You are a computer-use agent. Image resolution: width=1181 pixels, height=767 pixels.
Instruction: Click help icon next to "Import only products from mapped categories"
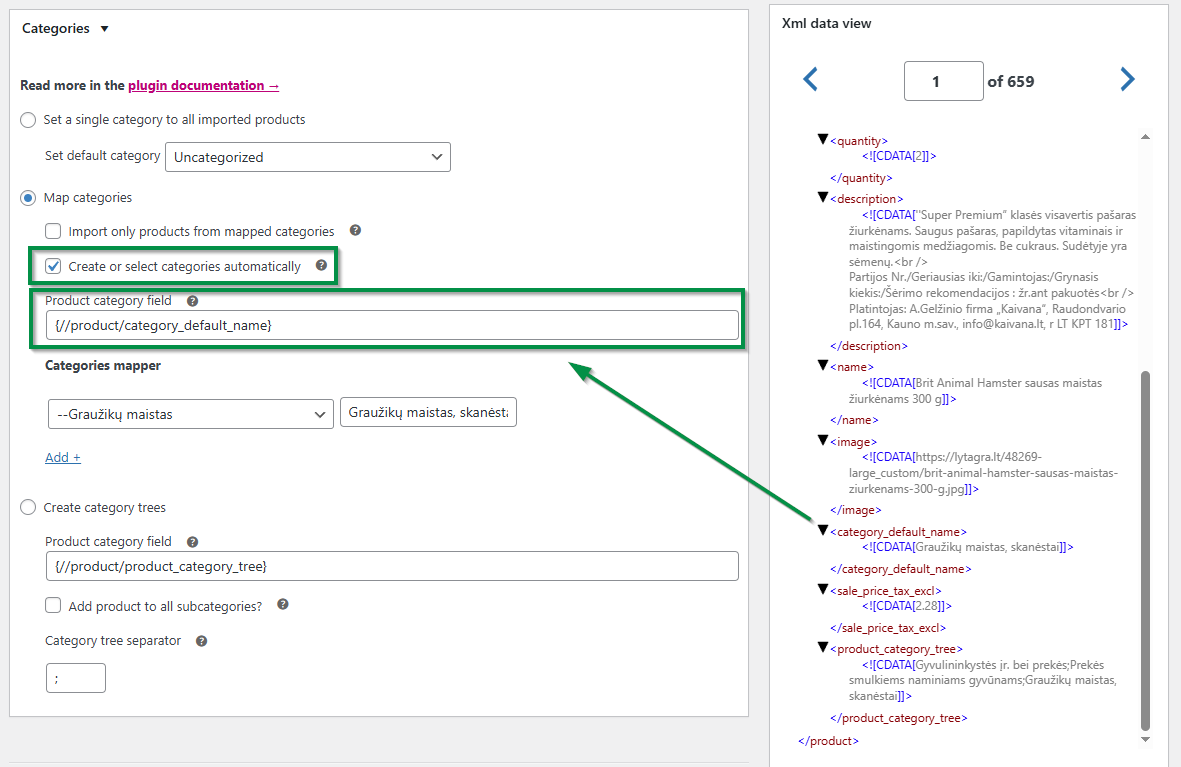[355, 231]
